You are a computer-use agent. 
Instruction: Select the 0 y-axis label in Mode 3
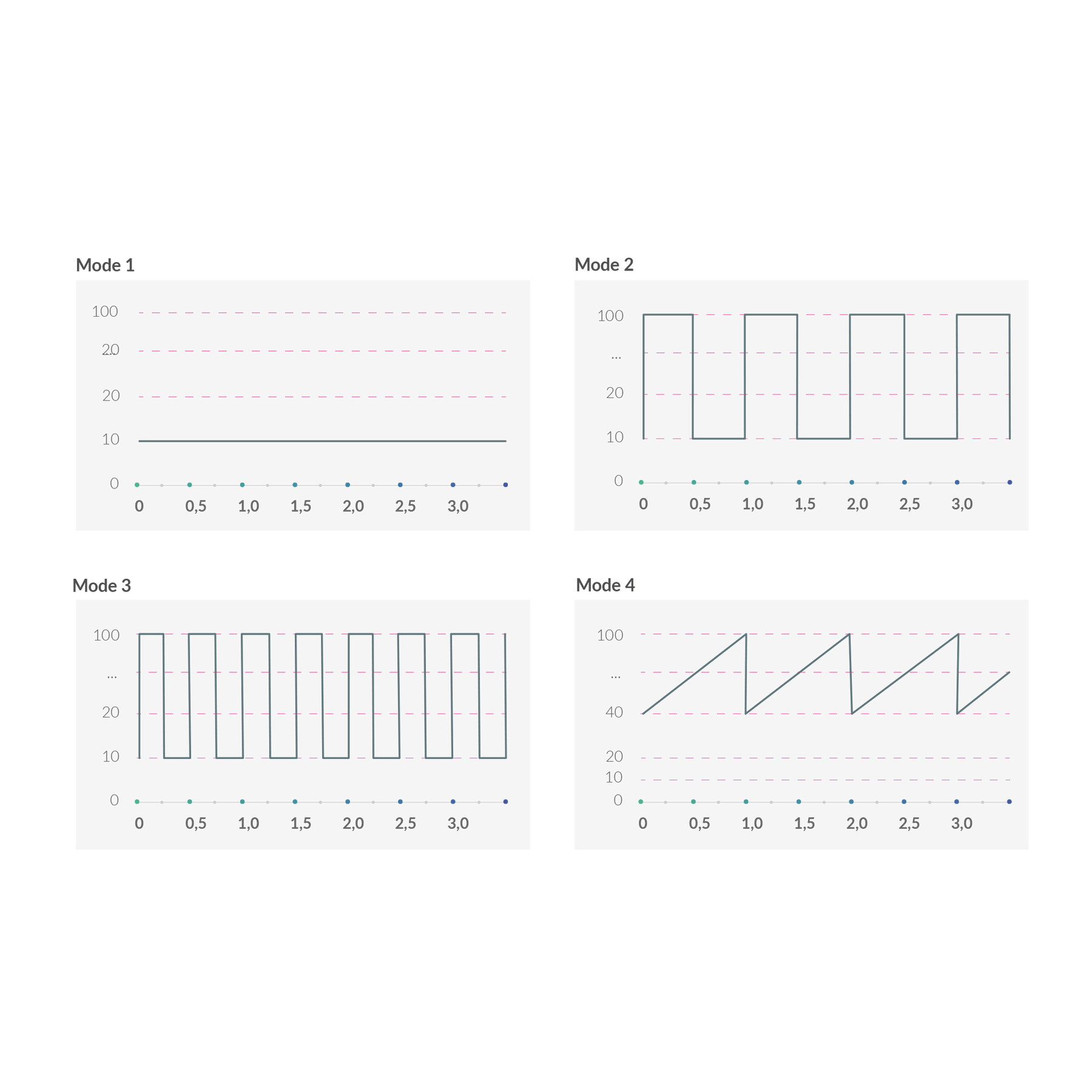point(114,800)
